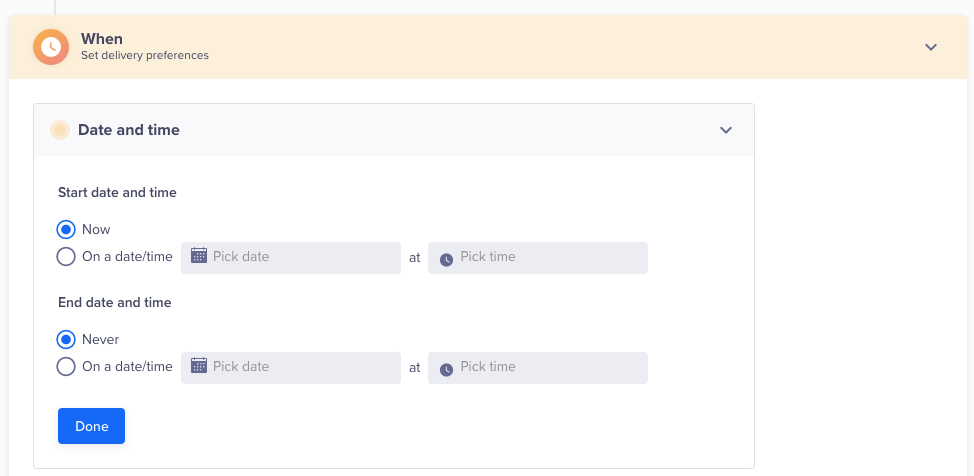Click the clock icon in end time field
This screenshot has width=974, height=476.
446,368
